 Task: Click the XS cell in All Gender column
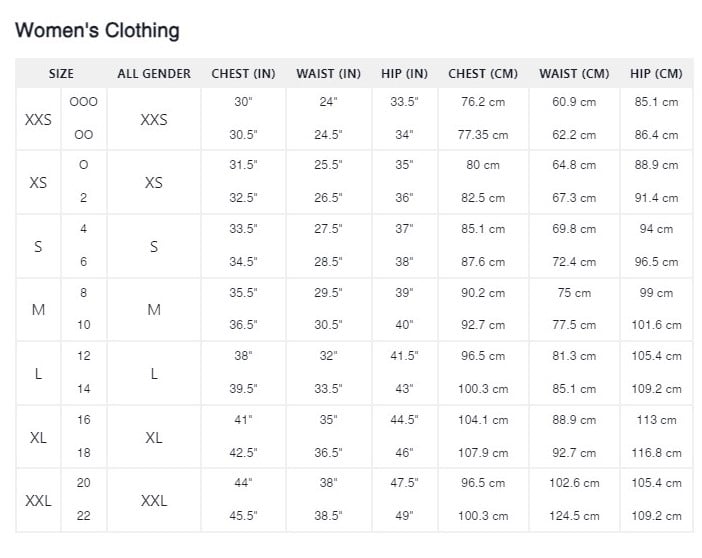pos(154,183)
